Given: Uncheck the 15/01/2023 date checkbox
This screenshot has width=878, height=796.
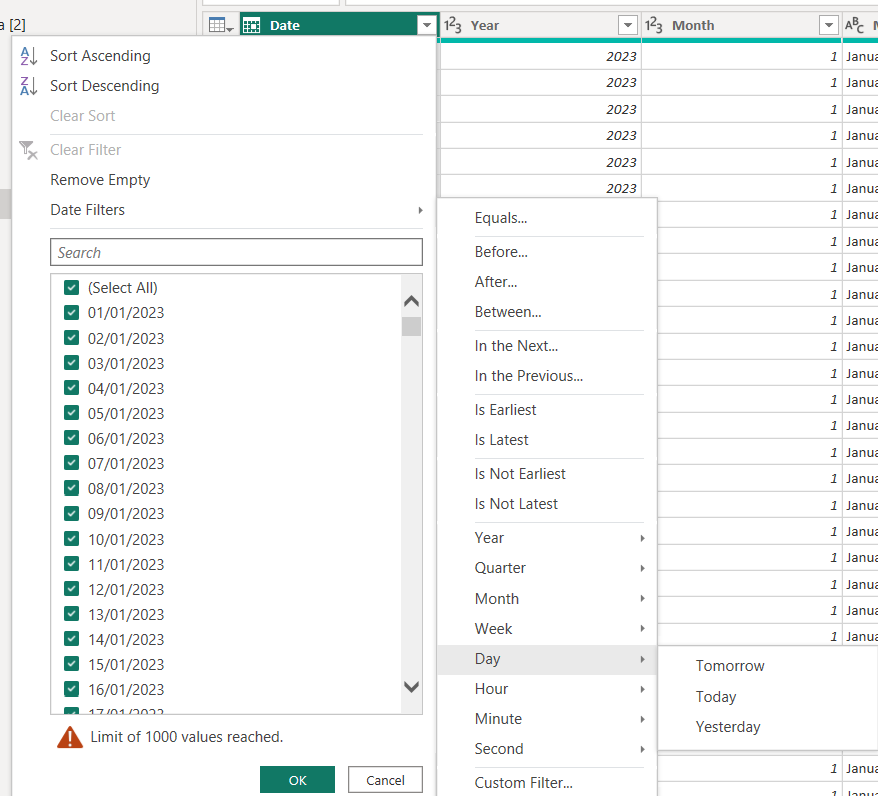Looking at the screenshot, I should [x=72, y=664].
